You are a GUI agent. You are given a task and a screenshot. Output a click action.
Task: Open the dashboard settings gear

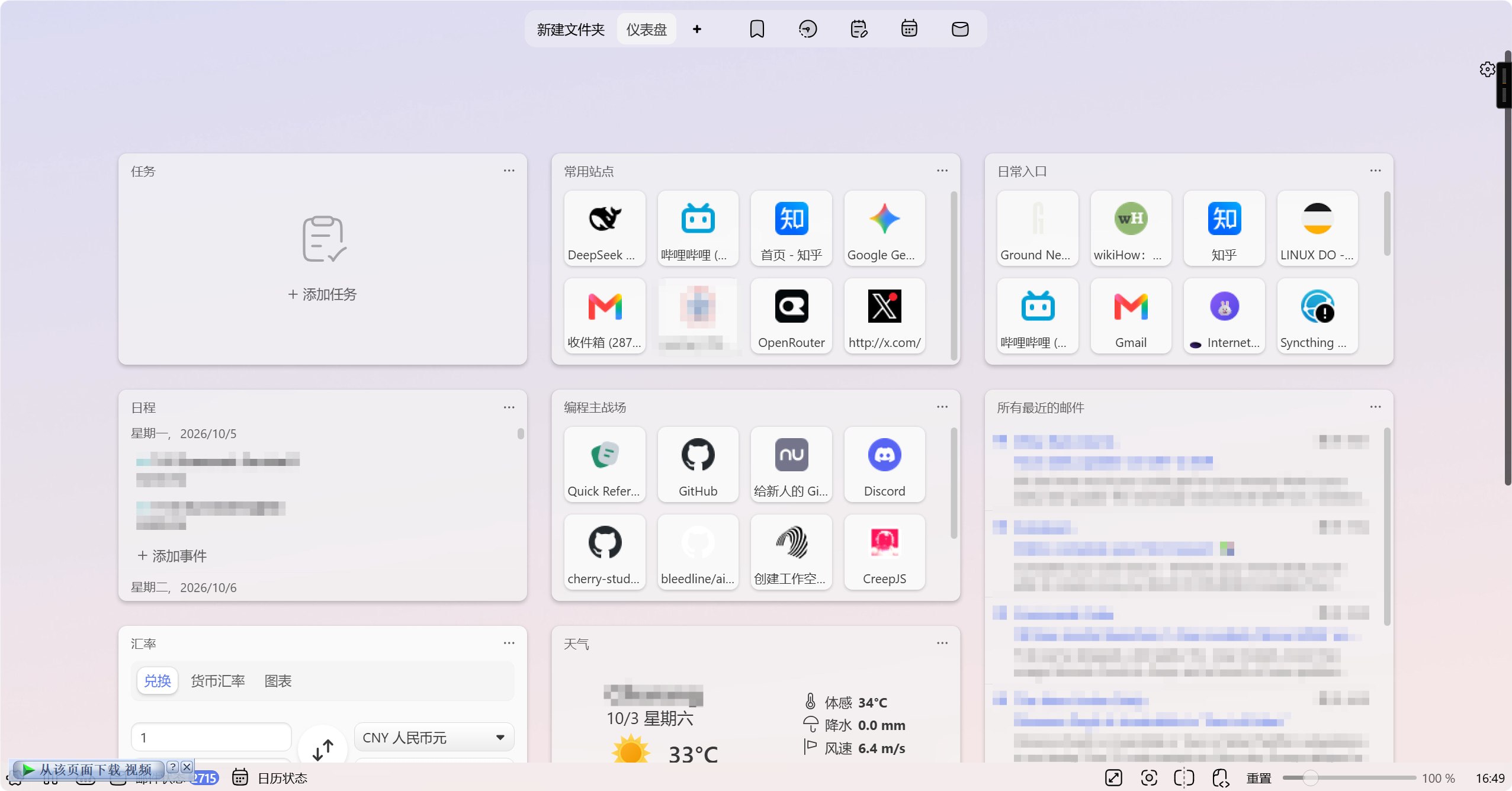pos(1487,69)
